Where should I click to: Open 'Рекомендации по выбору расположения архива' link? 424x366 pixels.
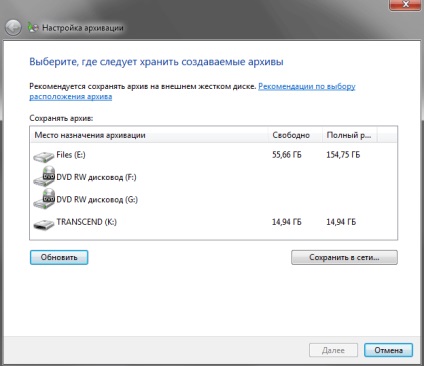tap(192, 91)
